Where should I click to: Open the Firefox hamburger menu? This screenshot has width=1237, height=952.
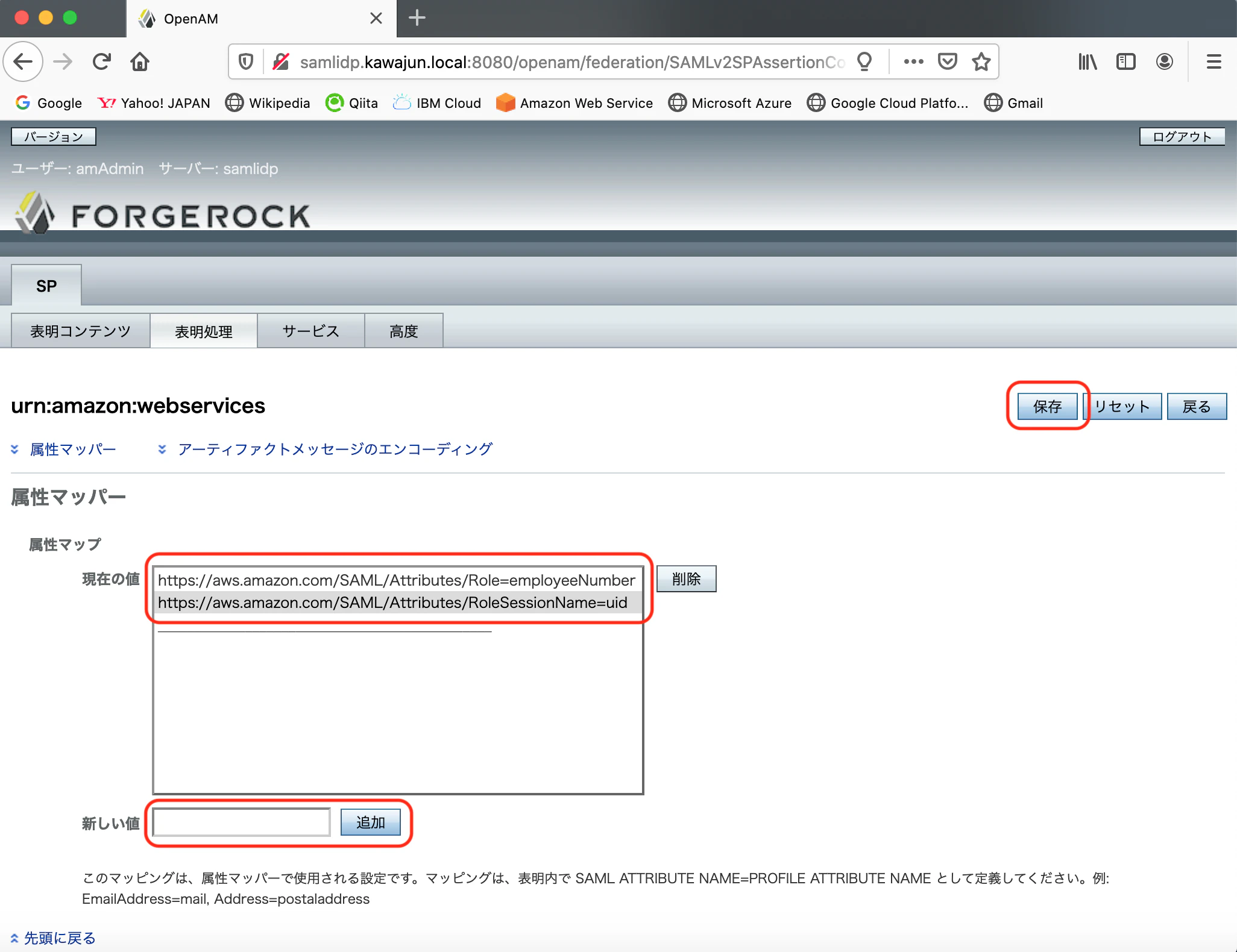coord(1214,61)
